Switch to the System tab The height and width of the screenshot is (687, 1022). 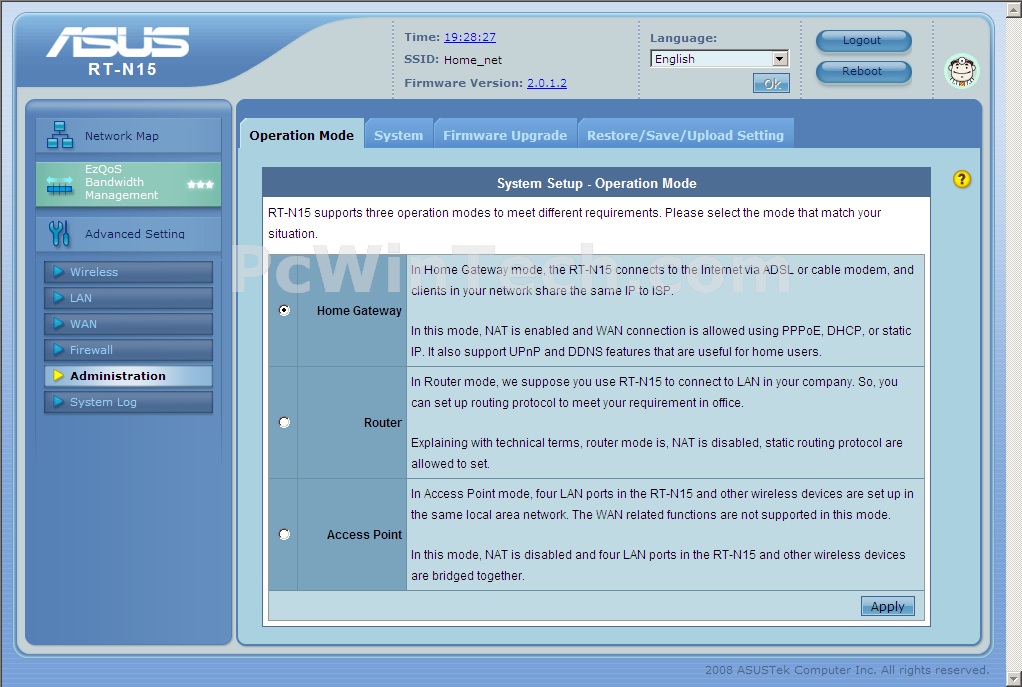pyautogui.click(x=399, y=135)
